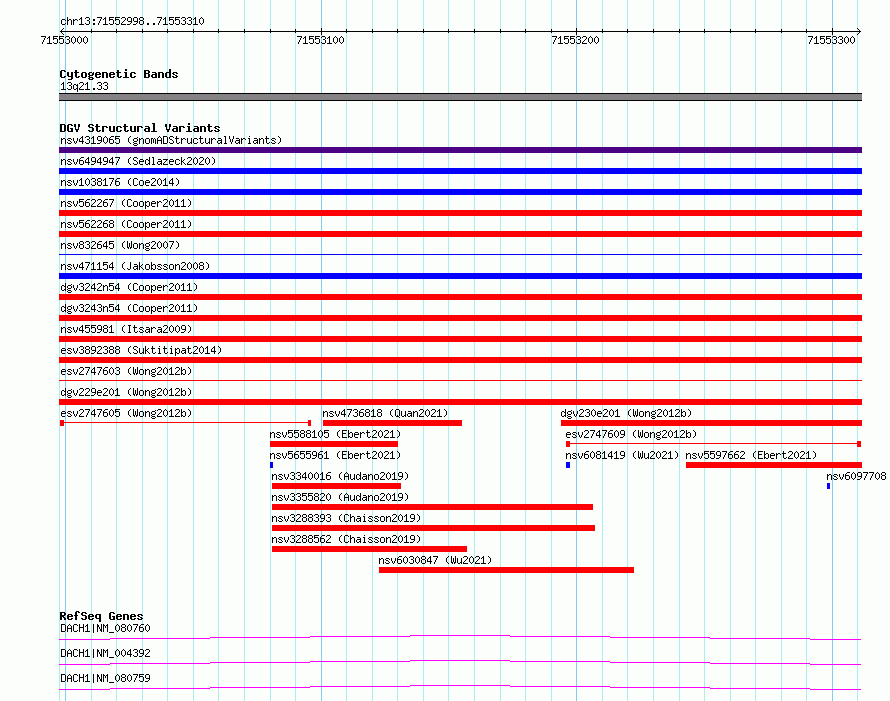Select the esv3892388 (Suktitipat2014) label
This screenshot has height=701, width=890.
click(x=141, y=350)
